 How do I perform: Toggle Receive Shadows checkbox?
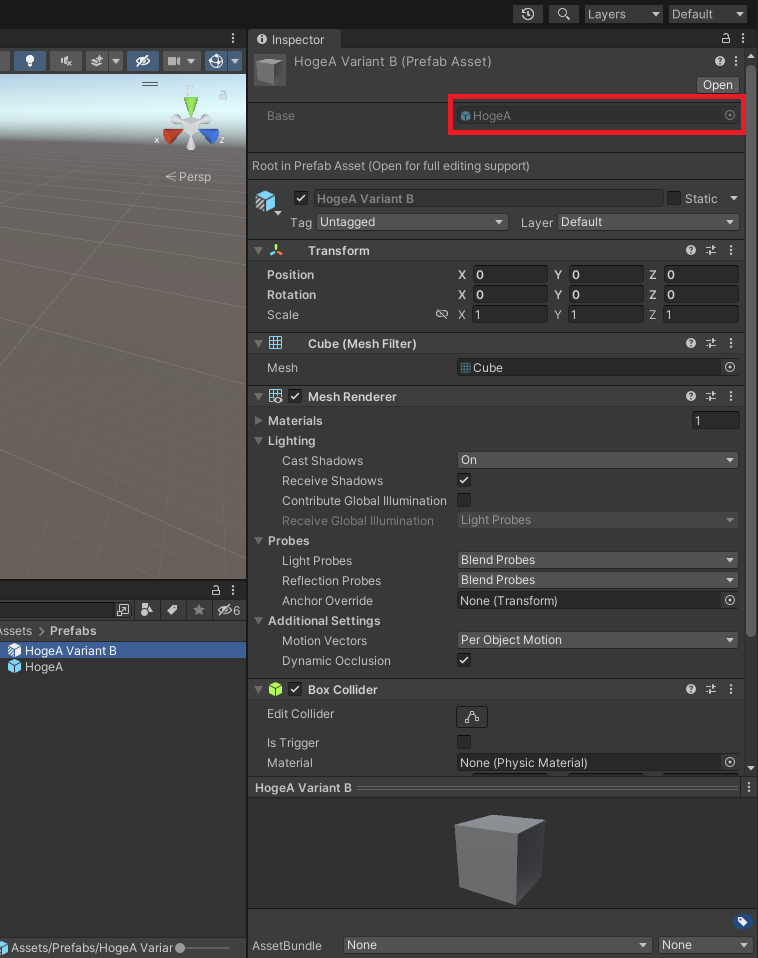coord(464,480)
